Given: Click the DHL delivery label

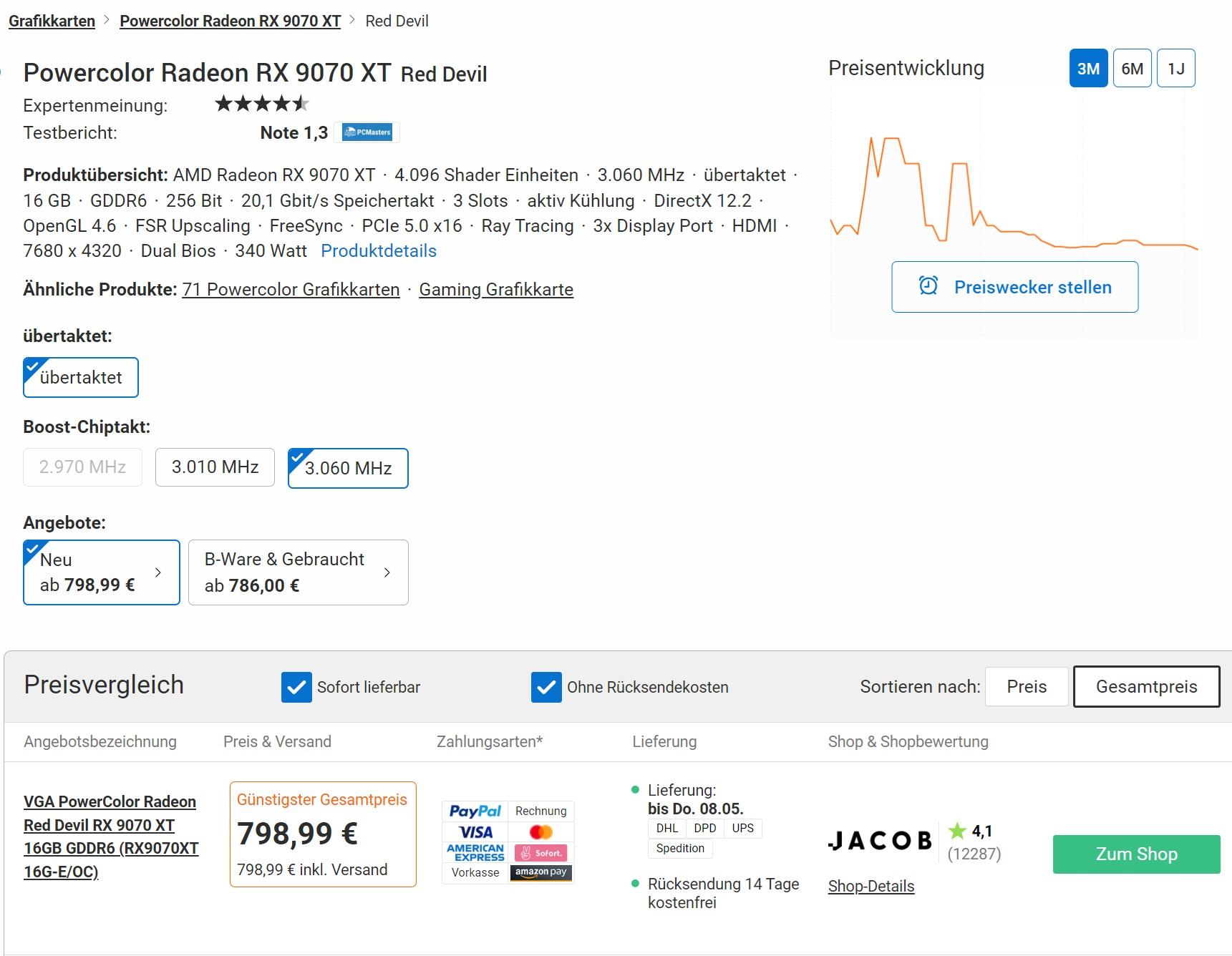Looking at the screenshot, I should 667,828.
